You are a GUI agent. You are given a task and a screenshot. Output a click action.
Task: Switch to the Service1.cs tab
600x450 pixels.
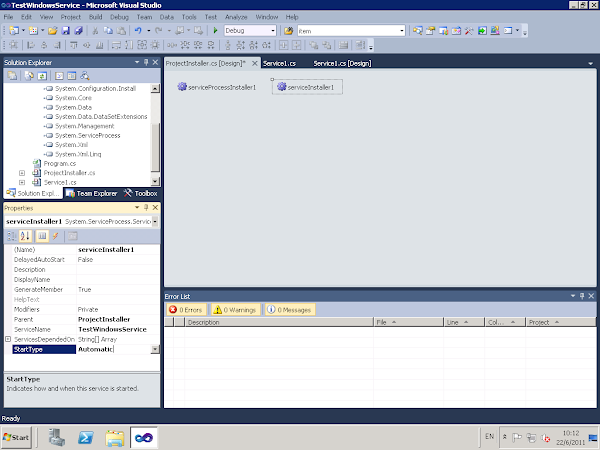point(279,64)
